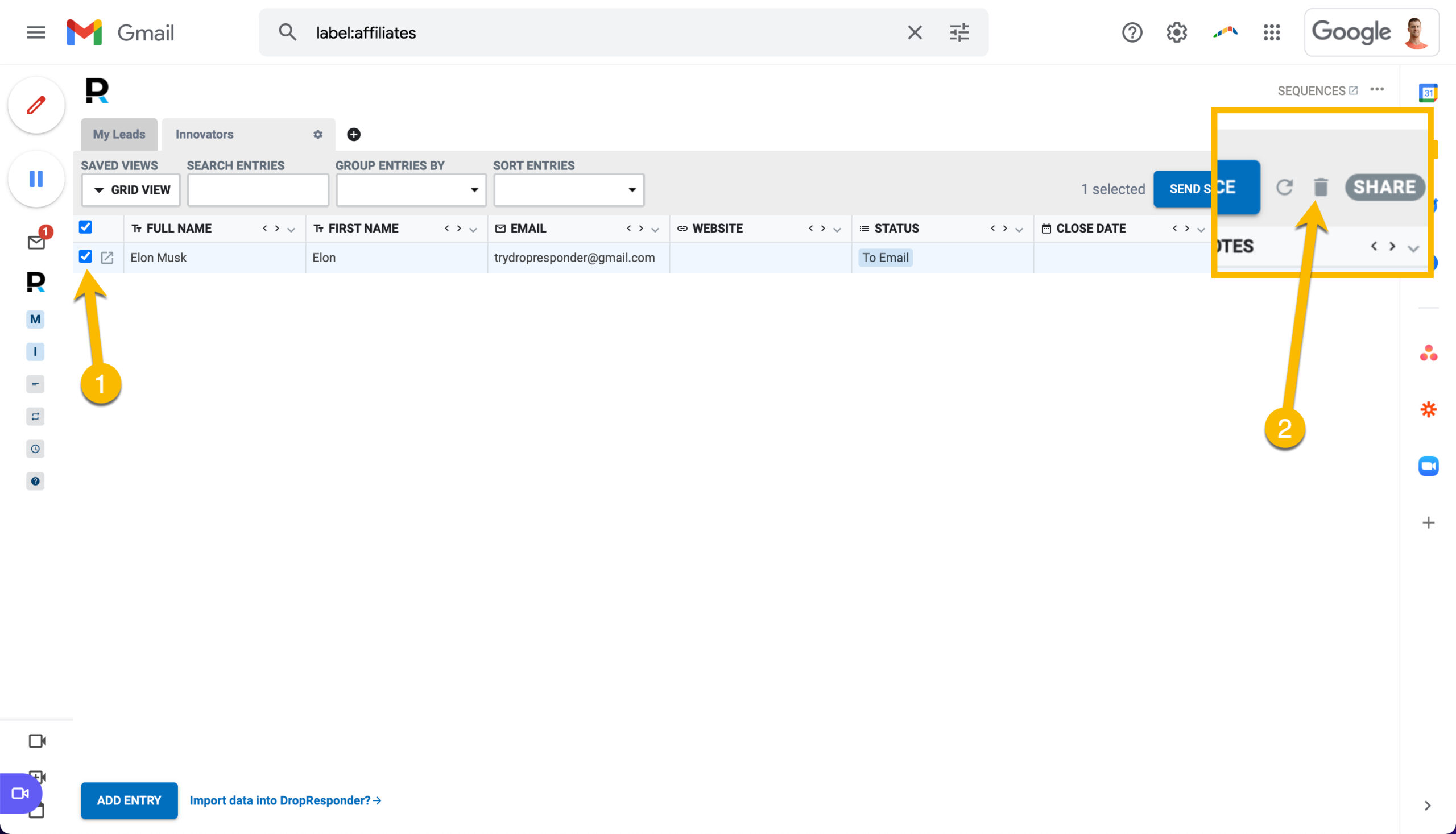Switch to the My Leads tab
1456x834 pixels.
point(119,134)
